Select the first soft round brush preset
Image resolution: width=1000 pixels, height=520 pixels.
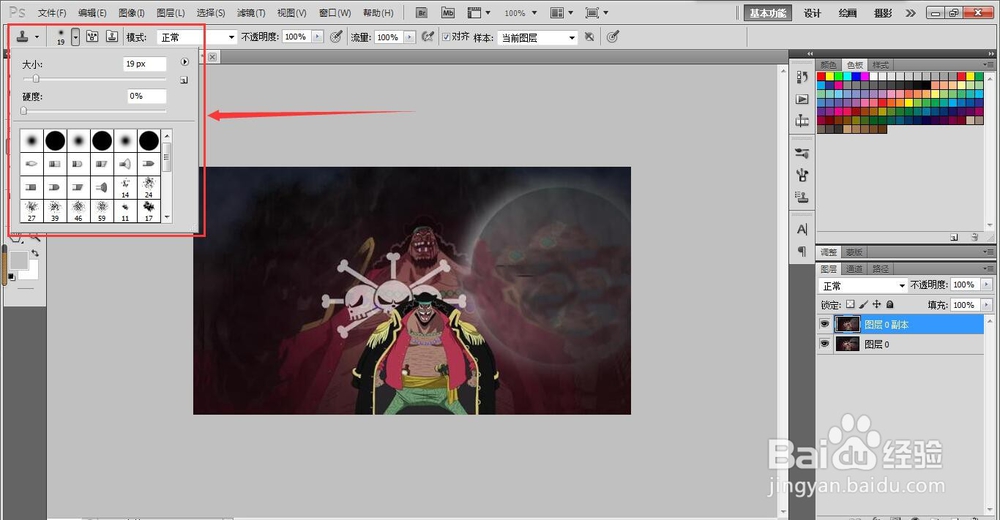(31, 140)
